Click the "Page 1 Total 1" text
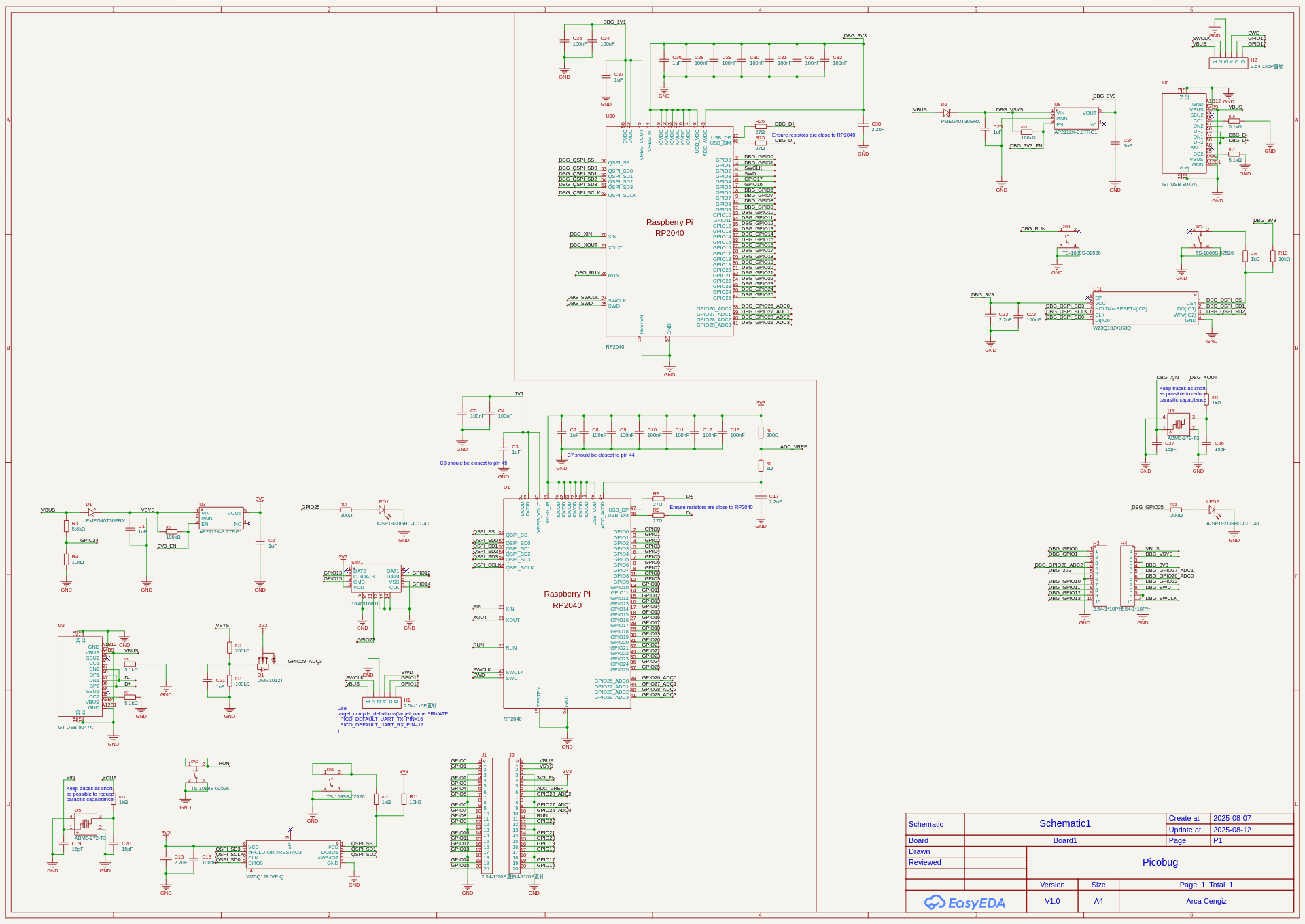This screenshot has height=924, width=1305. point(1206,885)
